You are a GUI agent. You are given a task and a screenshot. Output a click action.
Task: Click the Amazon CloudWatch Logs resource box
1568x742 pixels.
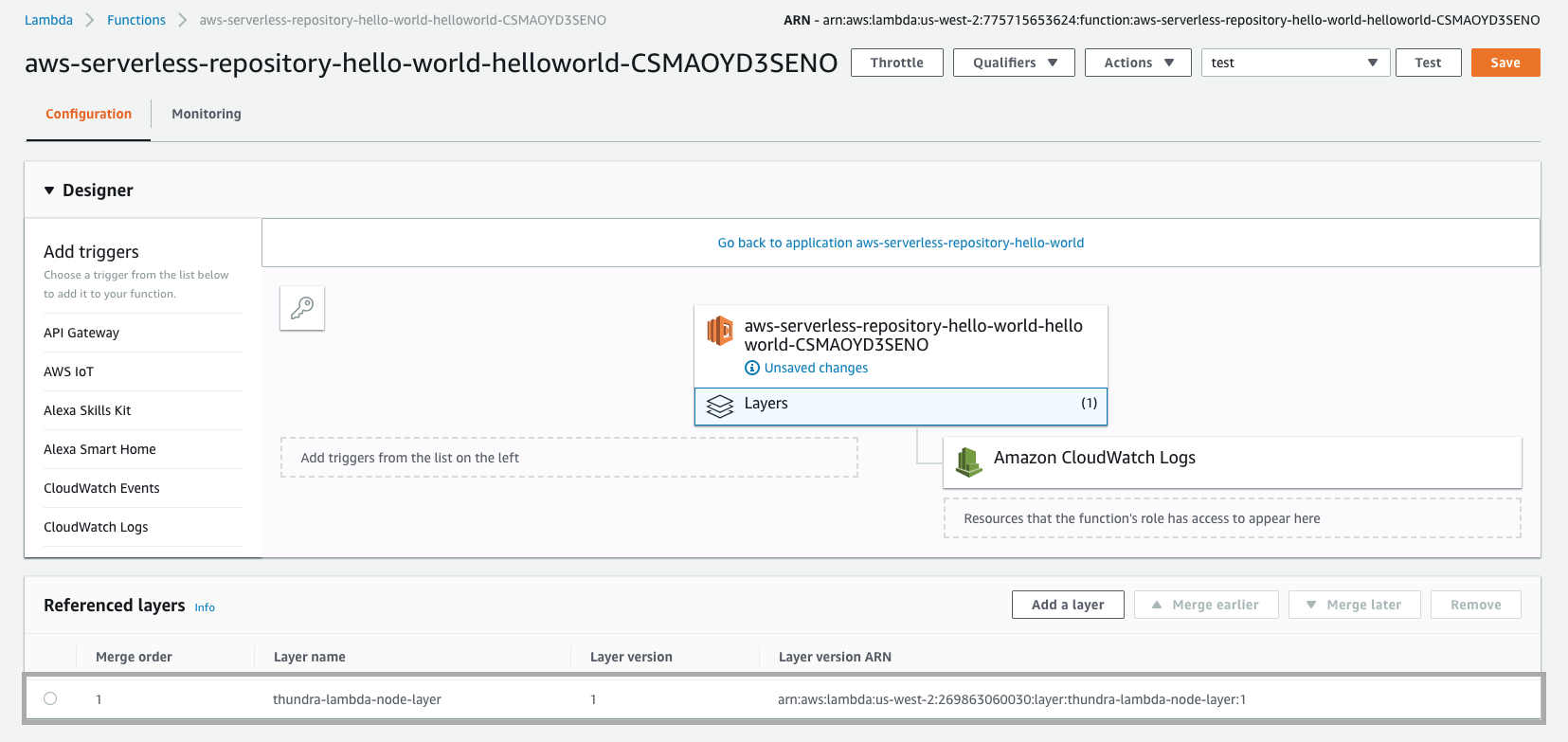pyautogui.click(x=1233, y=462)
